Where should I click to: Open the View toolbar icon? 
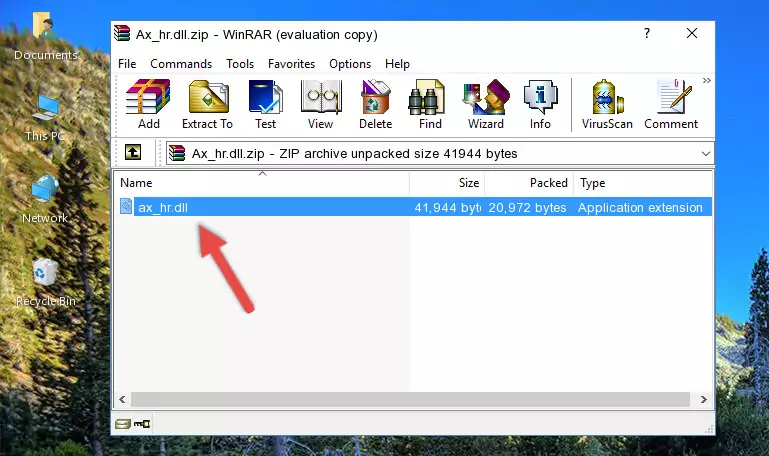pyautogui.click(x=321, y=104)
